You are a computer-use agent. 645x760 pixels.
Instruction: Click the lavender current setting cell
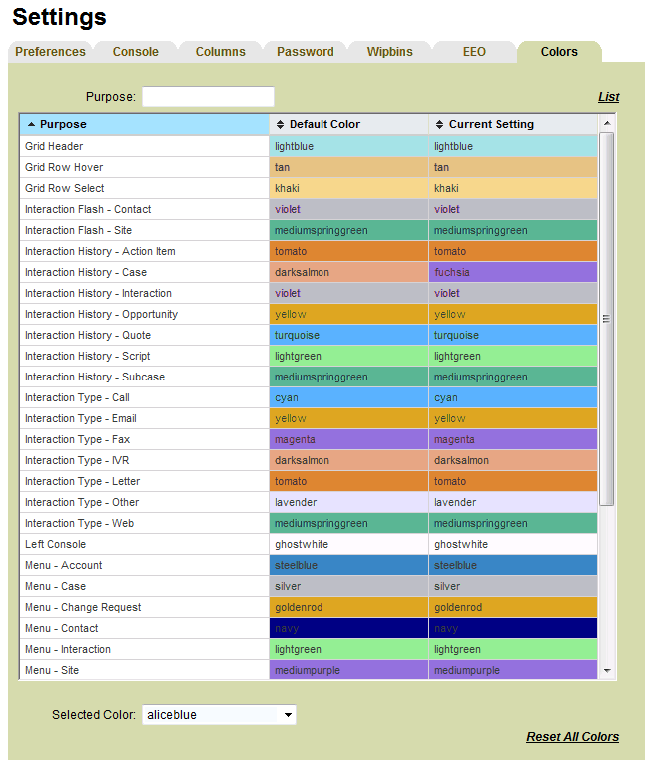tap(513, 502)
